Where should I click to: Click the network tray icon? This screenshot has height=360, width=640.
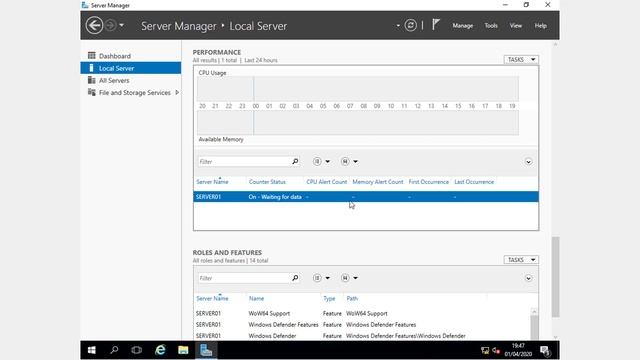(485, 351)
